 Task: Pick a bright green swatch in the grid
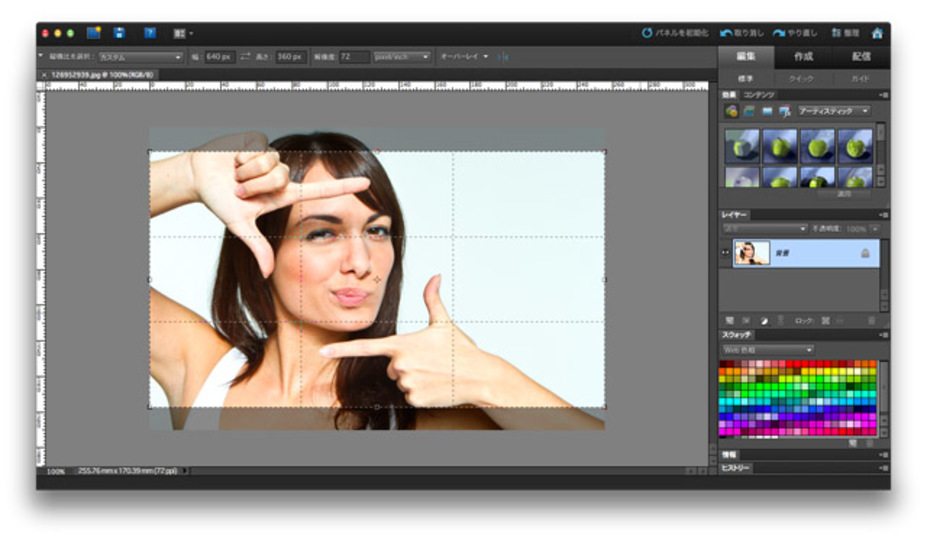[761, 387]
